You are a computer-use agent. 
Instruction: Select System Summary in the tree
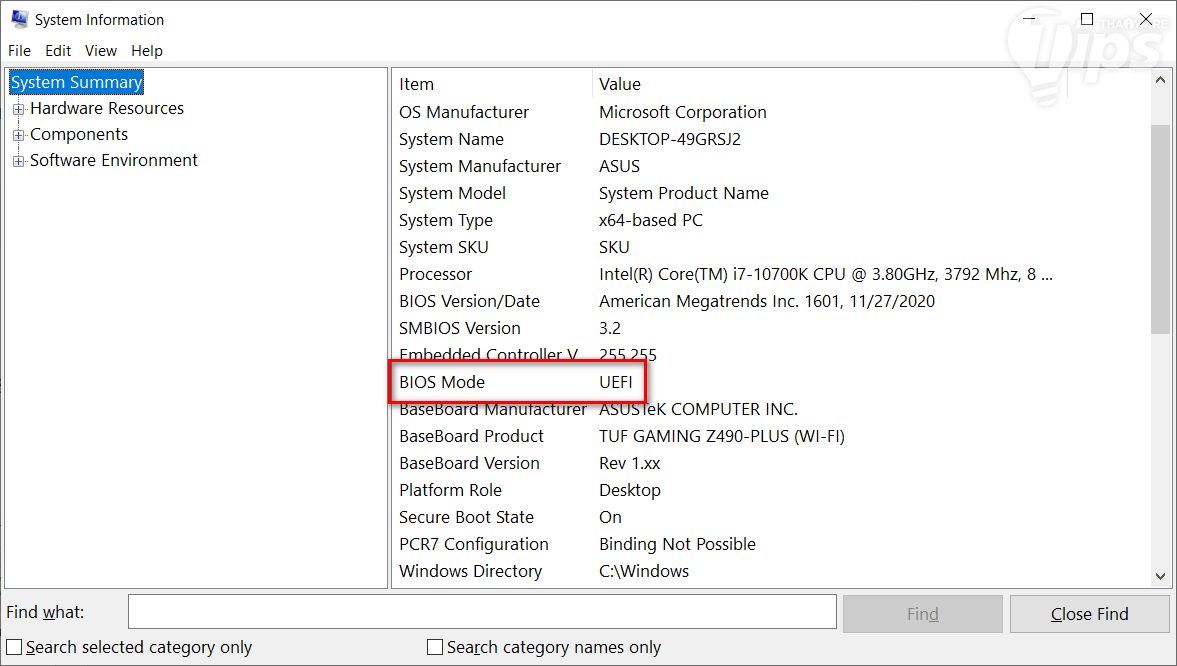click(x=77, y=82)
